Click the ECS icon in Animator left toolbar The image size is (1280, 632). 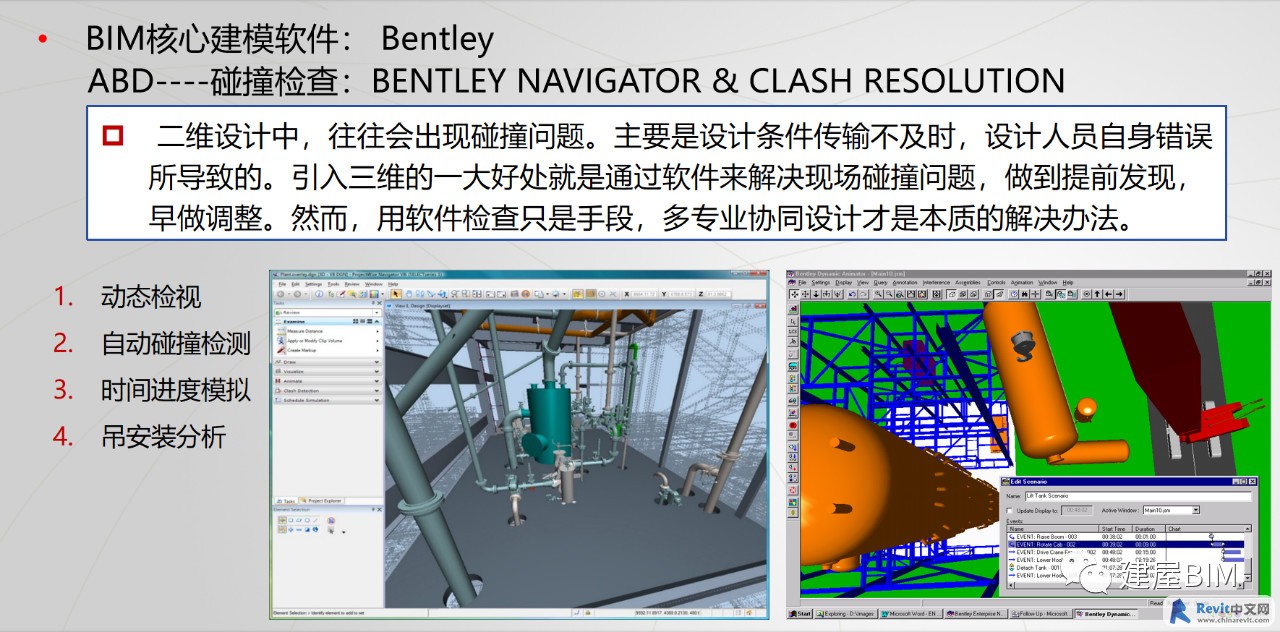click(793, 331)
